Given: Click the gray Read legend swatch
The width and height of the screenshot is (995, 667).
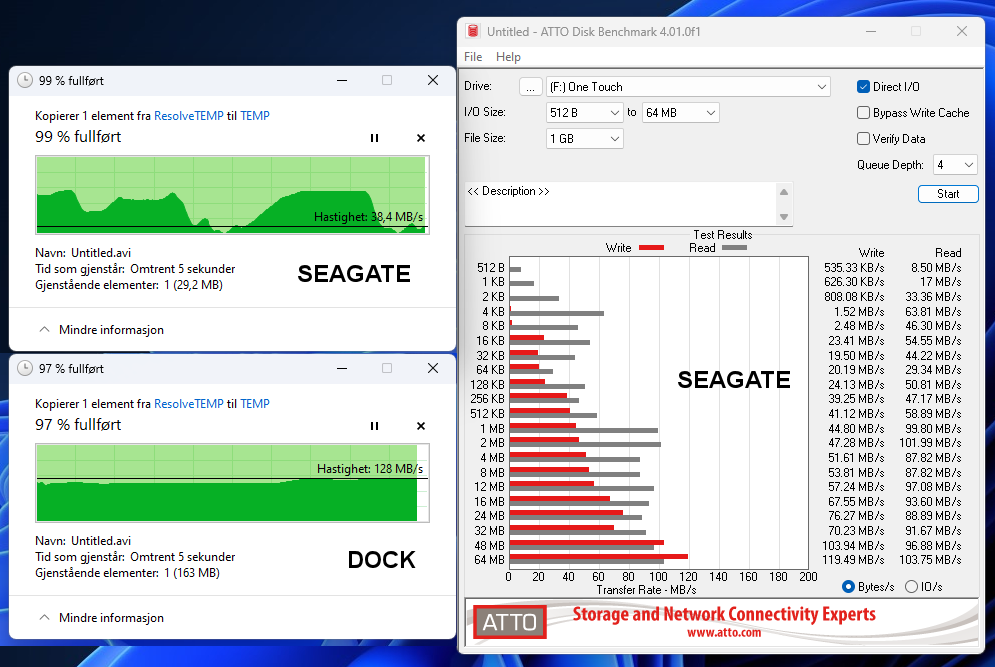Looking at the screenshot, I should (x=734, y=248).
